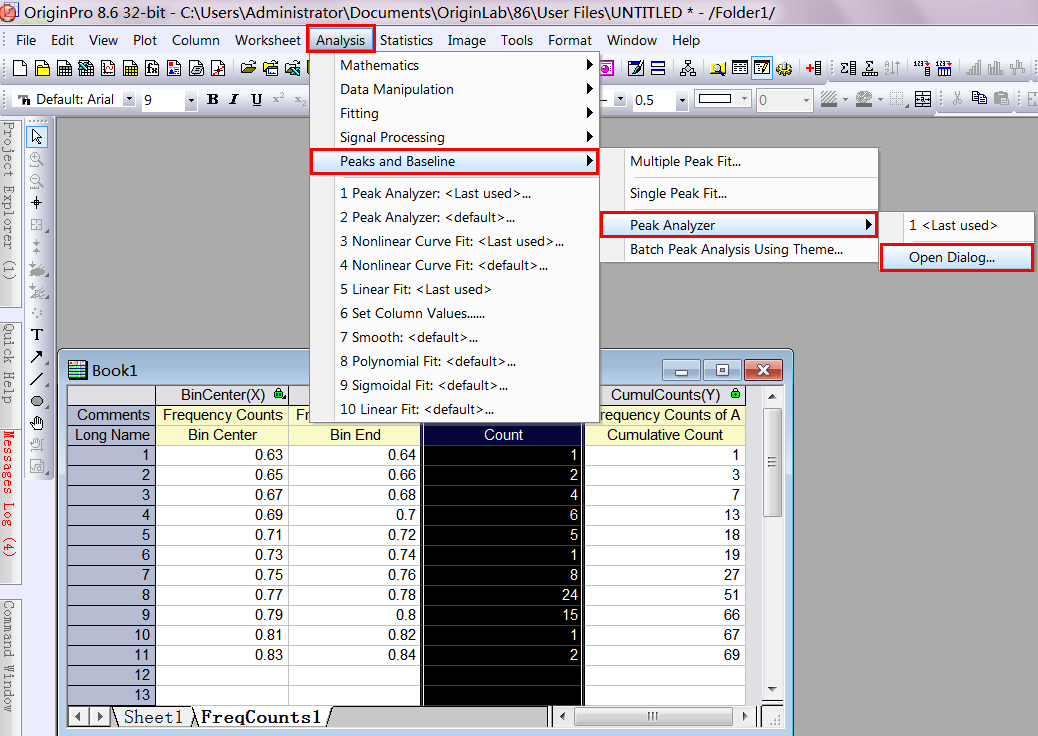Select the Pointer arrow tool
This screenshot has width=1038, height=736.
pyautogui.click(x=37, y=137)
